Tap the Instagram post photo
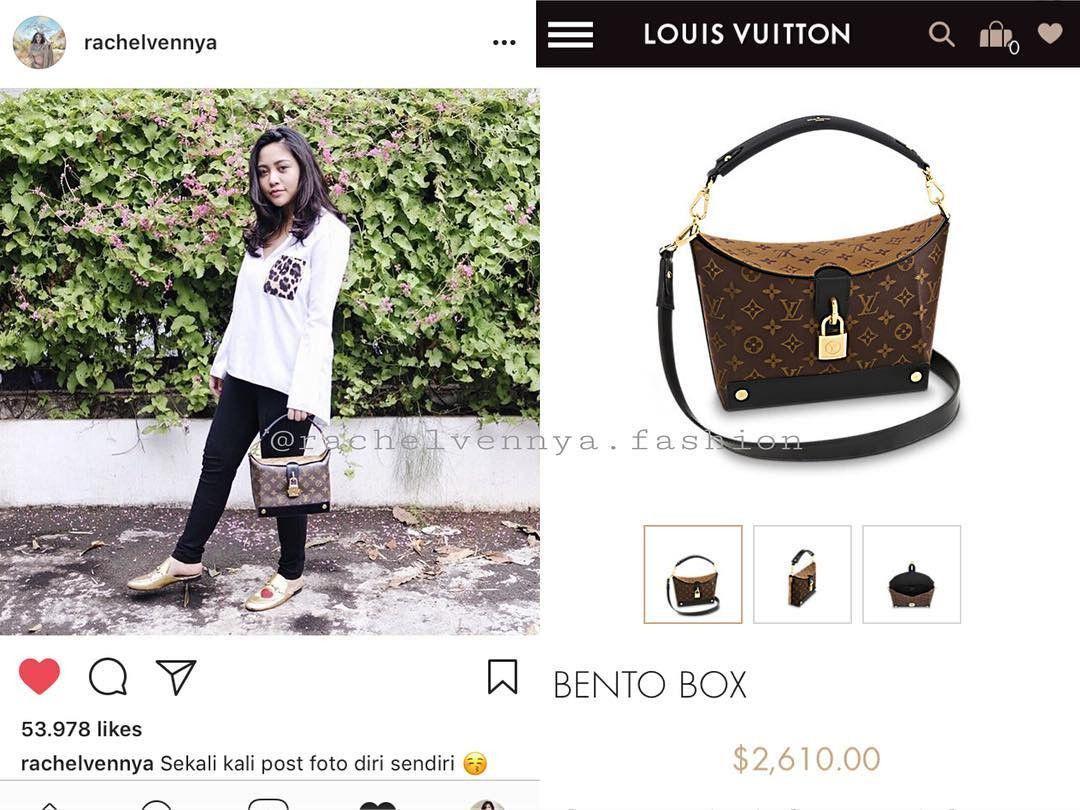Image resolution: width=1080 pixels, height=810 pixels. (269, 362)
